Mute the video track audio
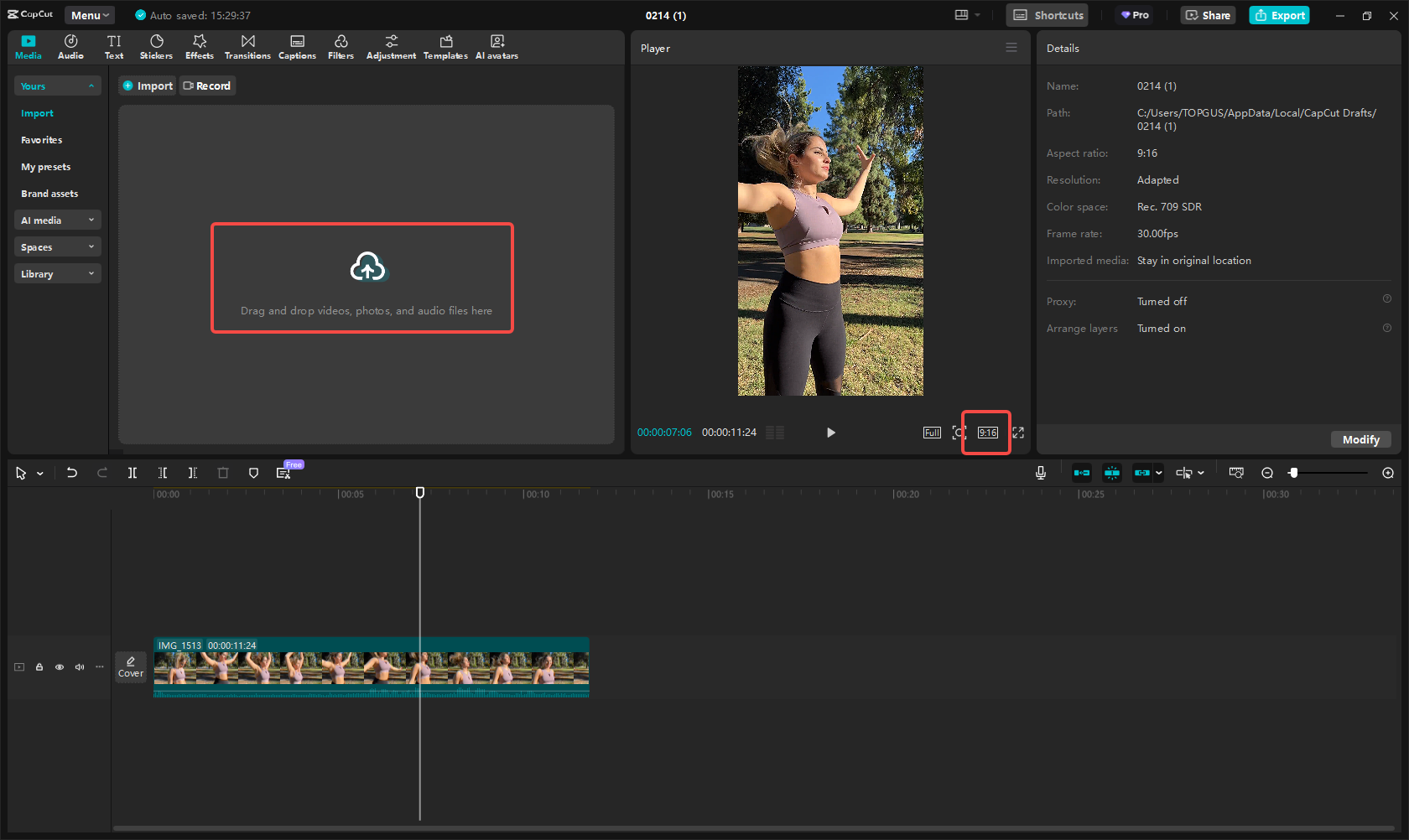The height and width of the screenshot is (840, 1409). (x=80, y=667)
